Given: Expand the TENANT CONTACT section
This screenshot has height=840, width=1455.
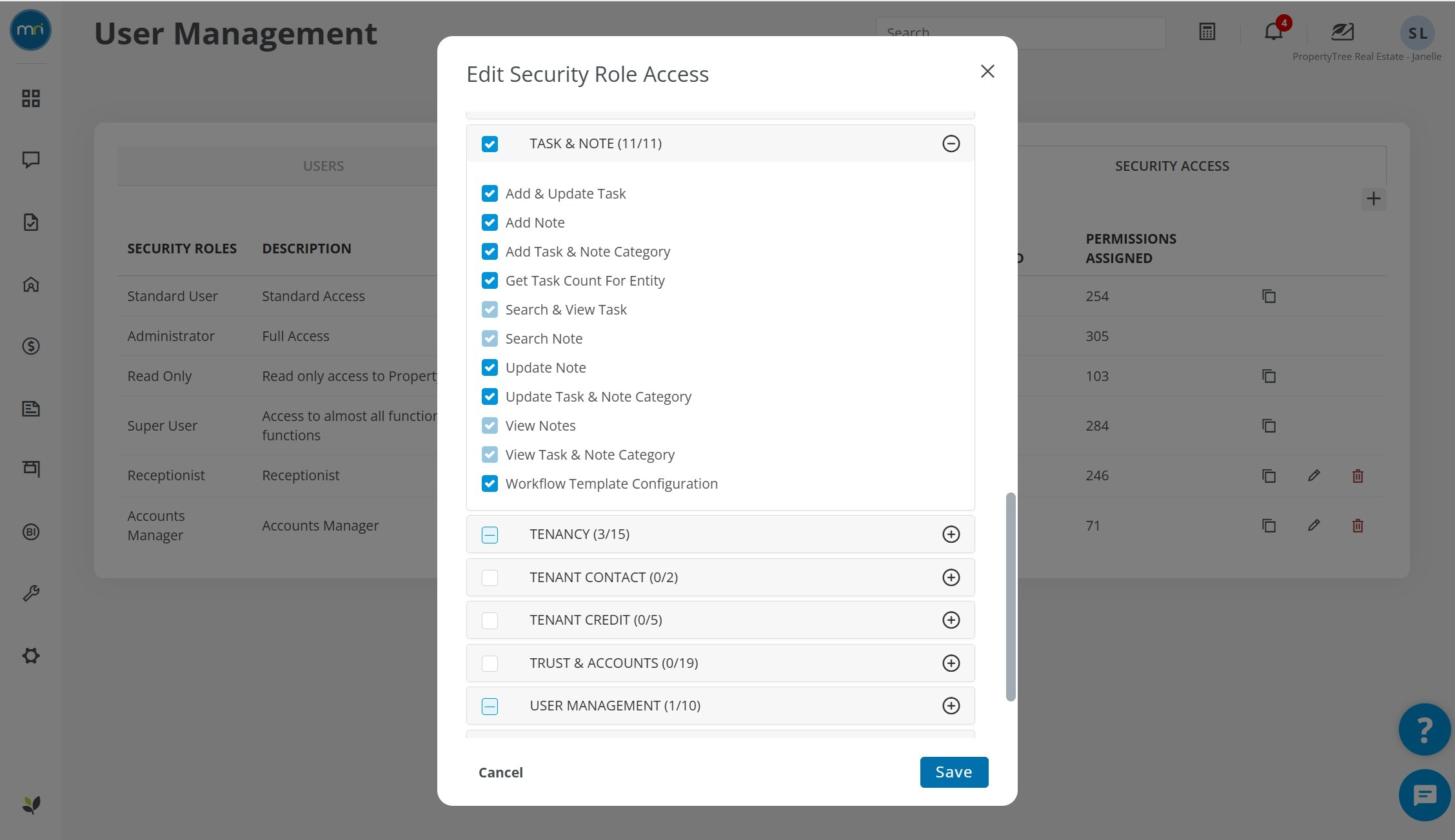Looking at the screenshot, I should pyautogui.click(x=951, y=578).
